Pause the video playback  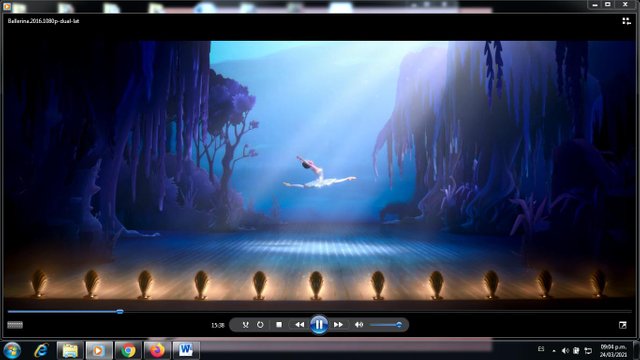coord(319,324)
